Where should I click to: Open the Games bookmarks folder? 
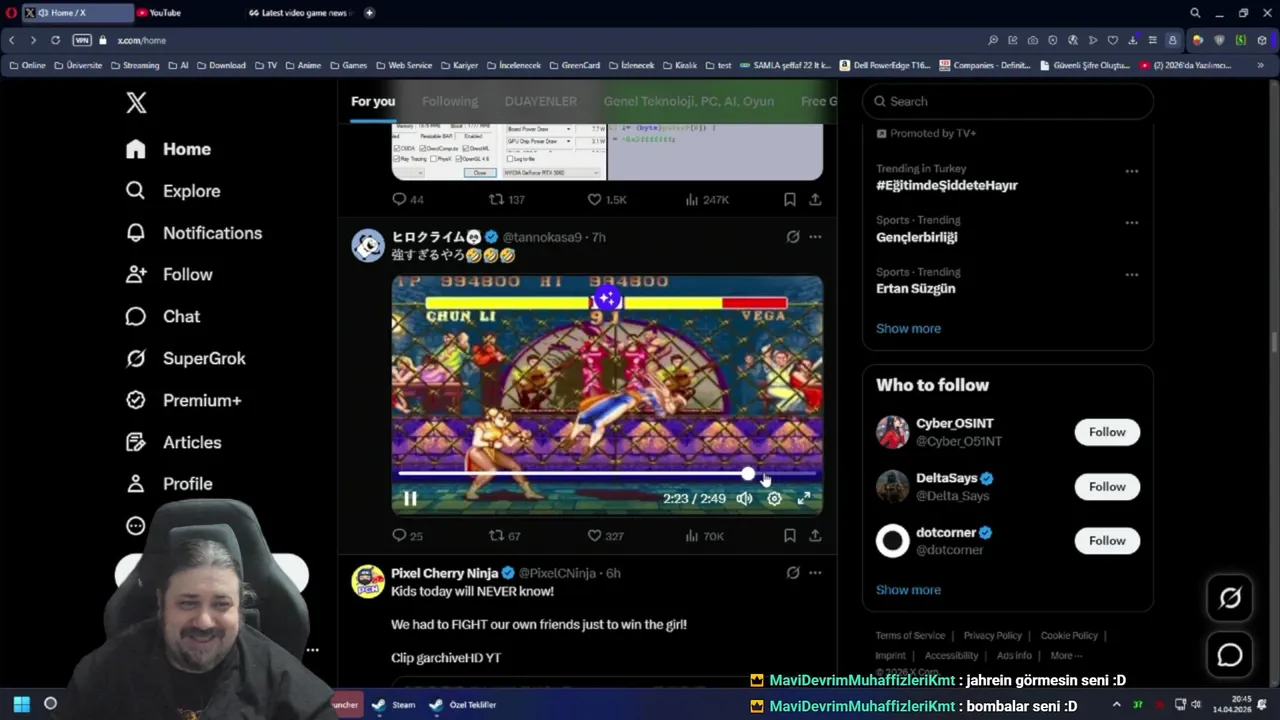[x=349, y=65]
